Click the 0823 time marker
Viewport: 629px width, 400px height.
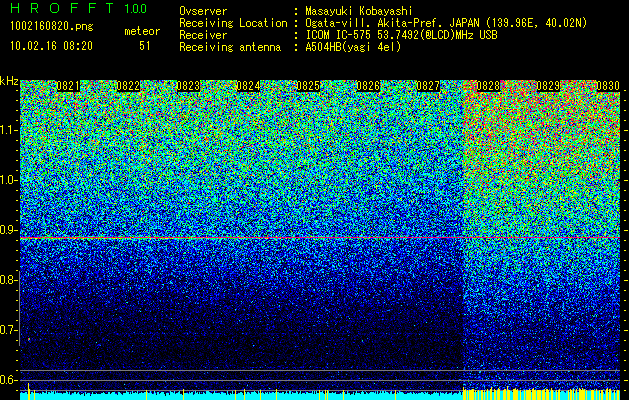point(188,86)
